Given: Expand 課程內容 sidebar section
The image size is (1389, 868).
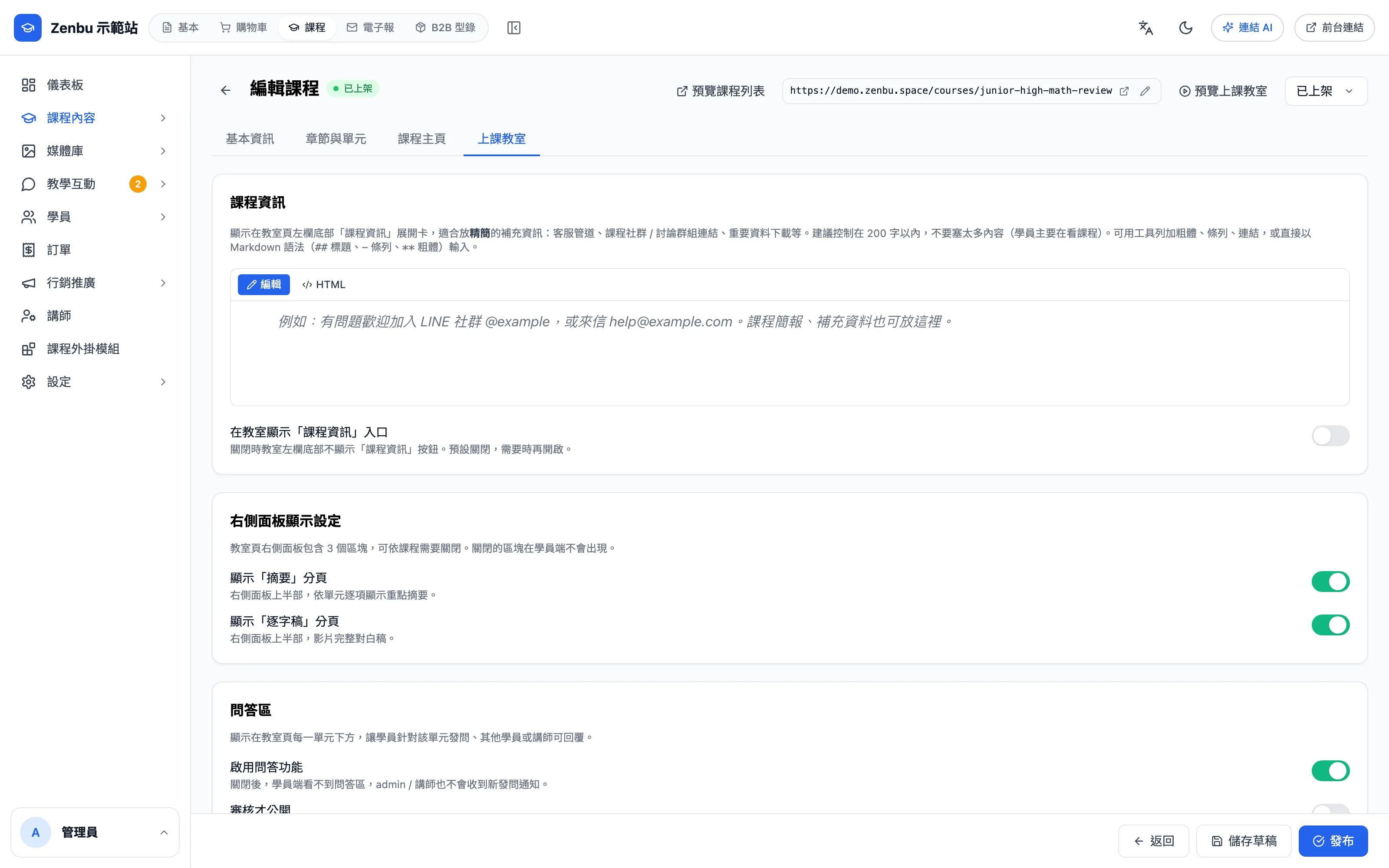Looking at the screenshot, I should click(163, 118).
